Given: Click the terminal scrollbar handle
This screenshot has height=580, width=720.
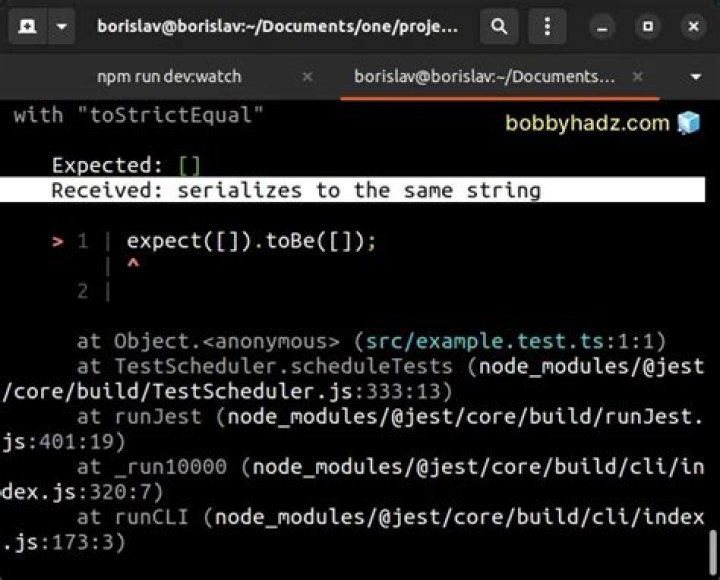Looking at the screenshot, I should (x=713, y=552).
